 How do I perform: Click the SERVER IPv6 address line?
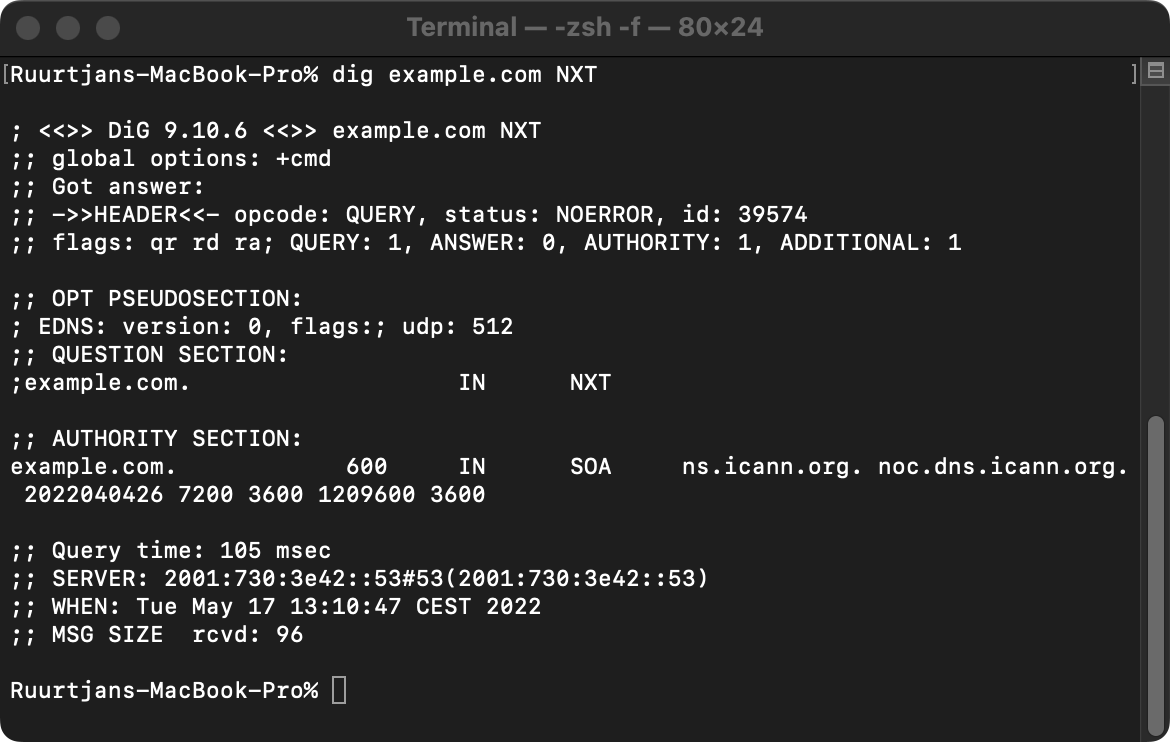pyautogui.click(x=370, y=578)
